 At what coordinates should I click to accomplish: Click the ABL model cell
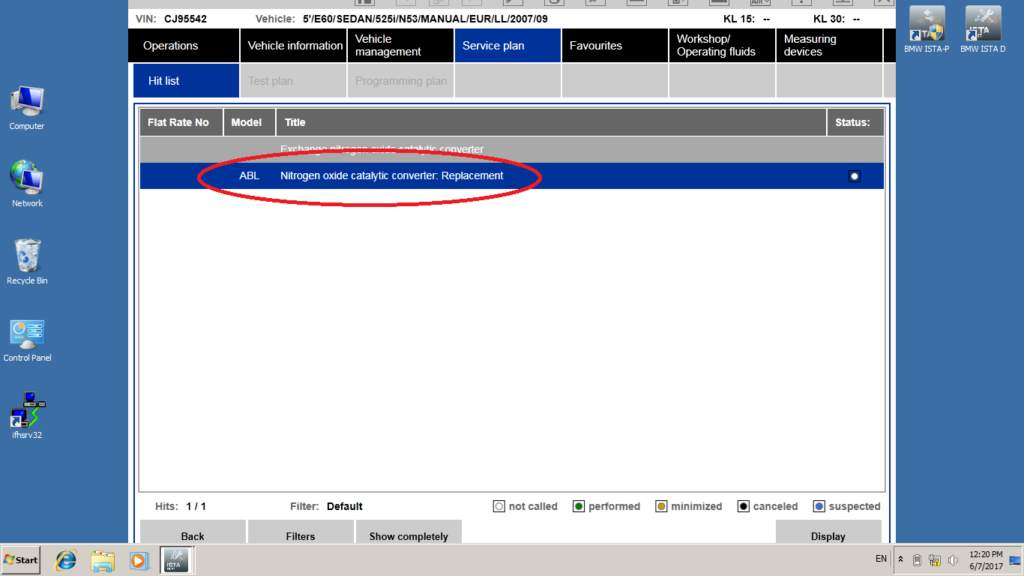pyautogui.click(x=249, y=176)
